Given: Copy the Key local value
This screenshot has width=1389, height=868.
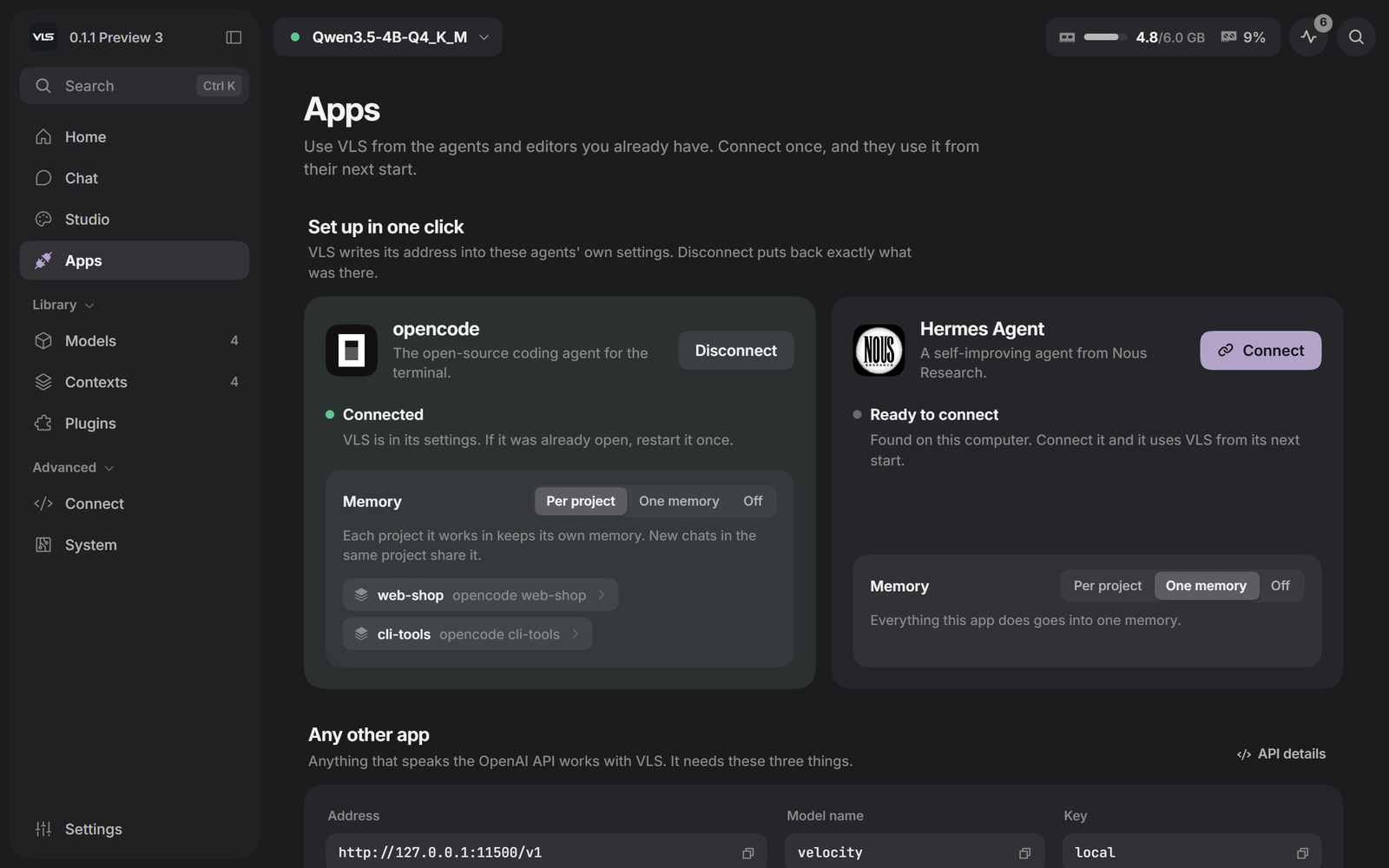Looking at the screenshot, I should (1302, 853).
